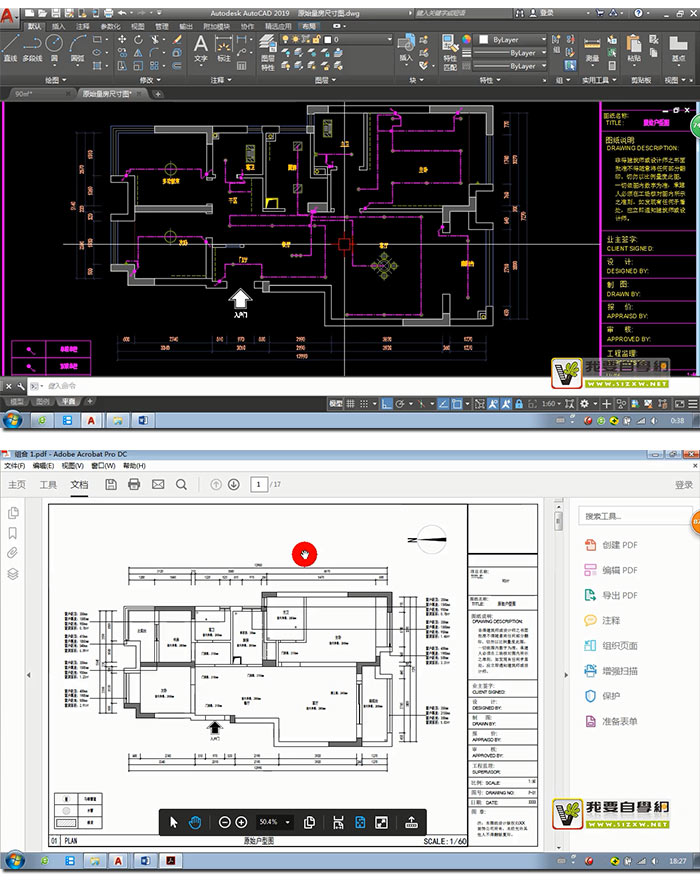Toggle MODEL/paper space (模型) button in status bar
Viewport: 700px width, 880px height.
[336, 404]
